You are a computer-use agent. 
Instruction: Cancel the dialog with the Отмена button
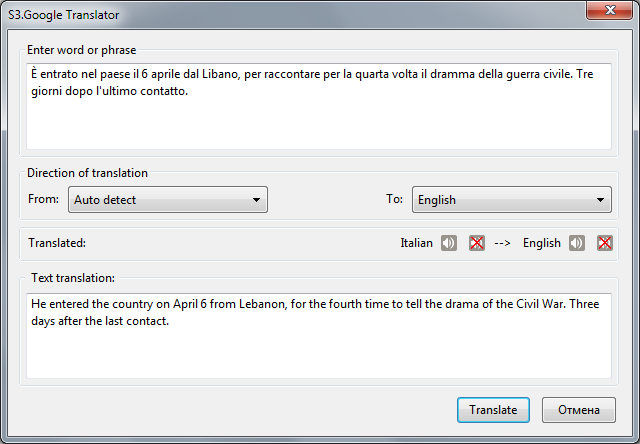(579, 410)
